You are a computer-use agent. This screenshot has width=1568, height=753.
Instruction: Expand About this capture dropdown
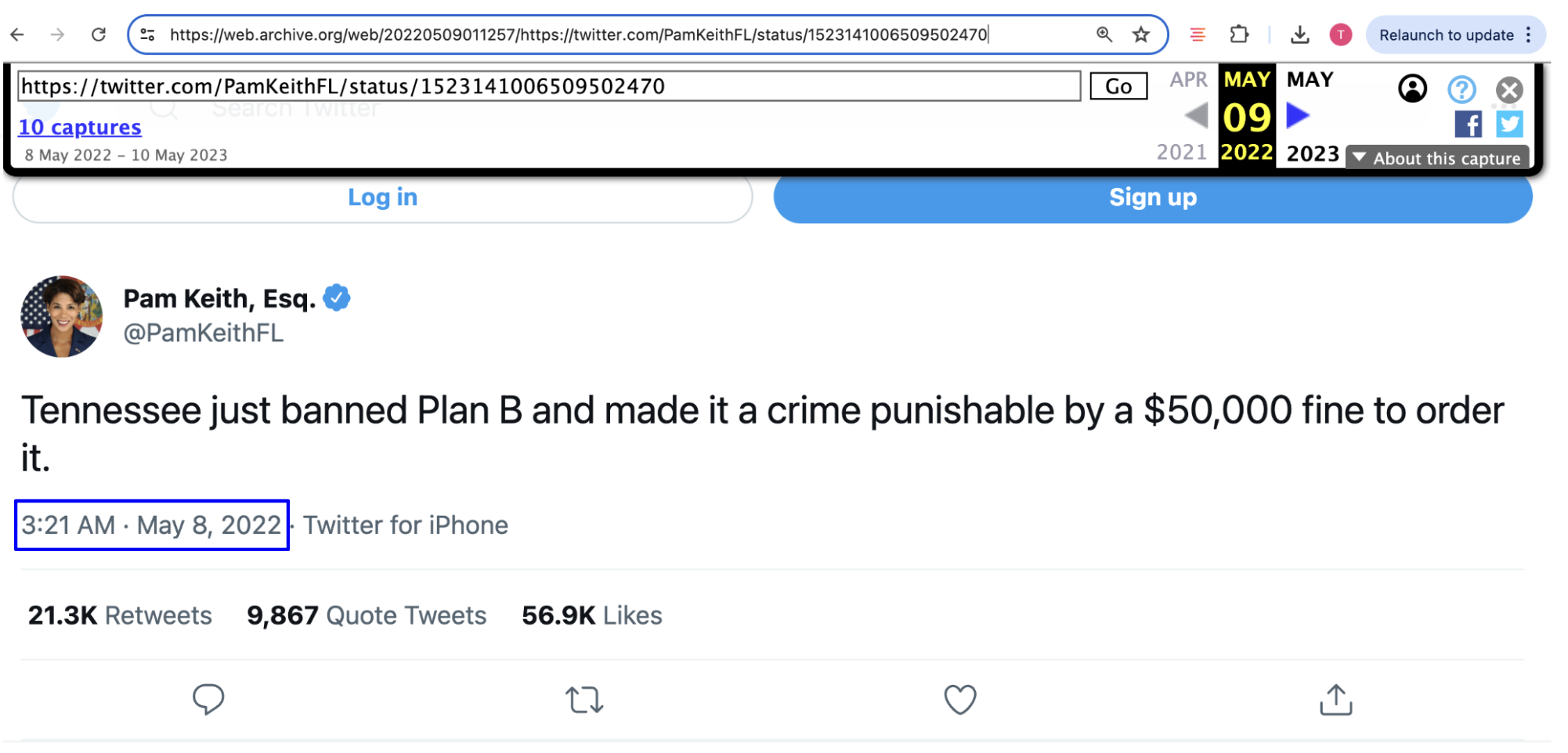(1437, 158)
